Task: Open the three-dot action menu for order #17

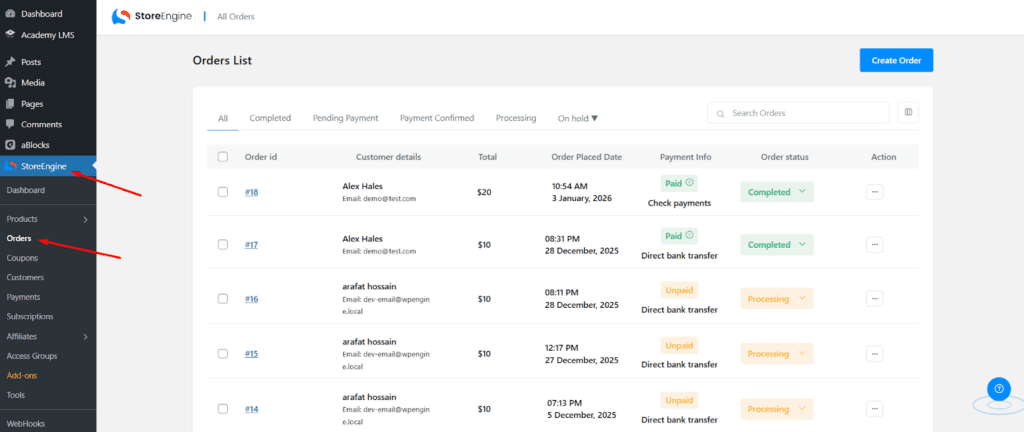Action: [874, 244]
